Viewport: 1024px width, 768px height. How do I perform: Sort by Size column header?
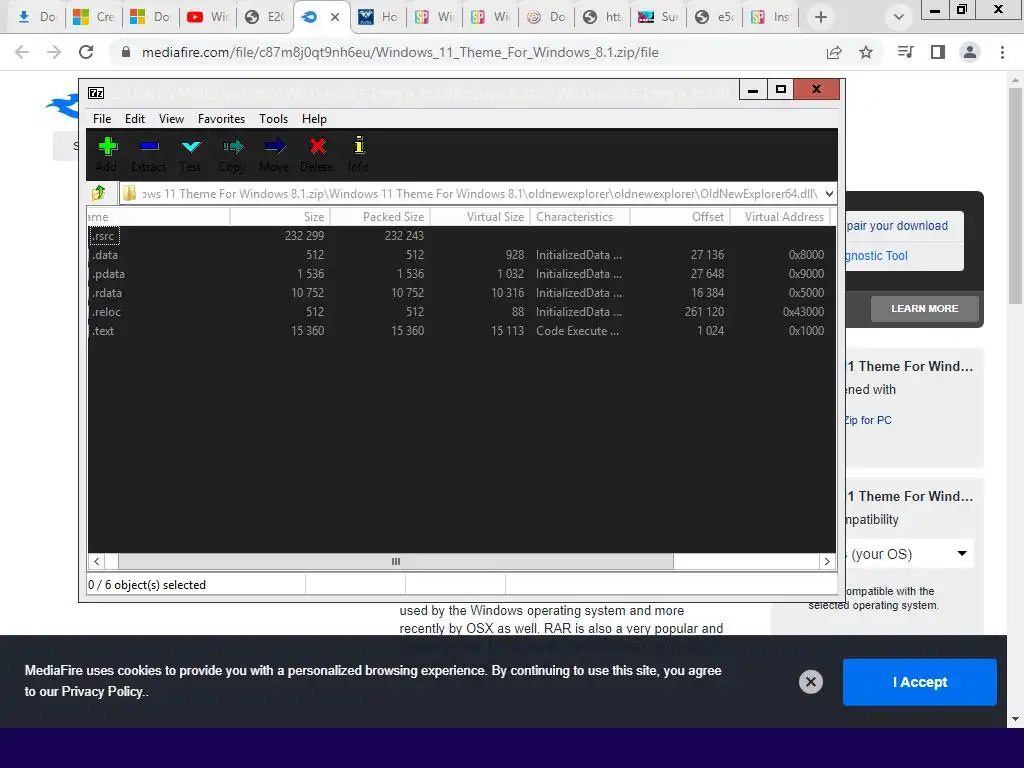pyautogui.click(x=280, y=217)
